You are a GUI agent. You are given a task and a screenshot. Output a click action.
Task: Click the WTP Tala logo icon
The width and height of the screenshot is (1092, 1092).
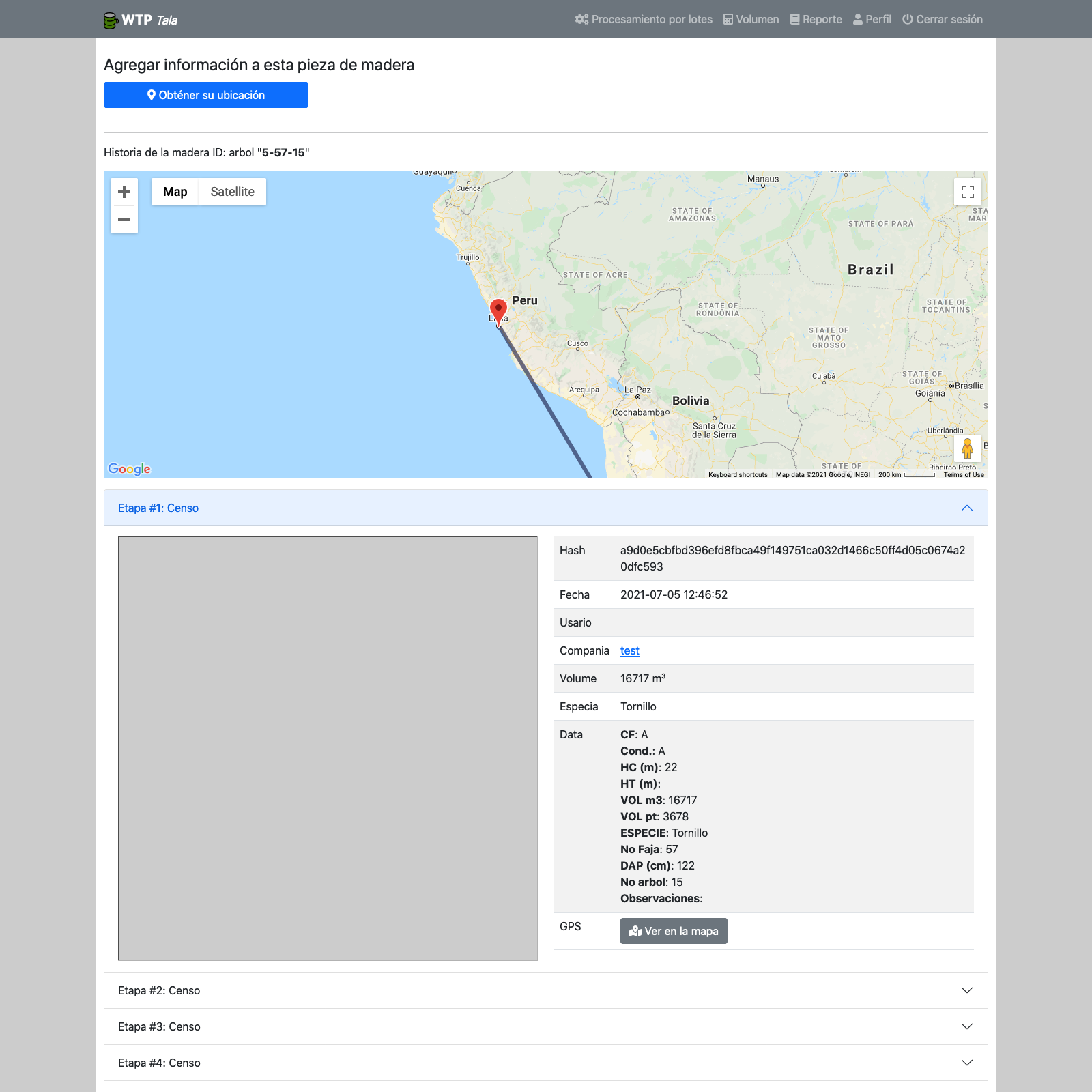coord(111,20)
